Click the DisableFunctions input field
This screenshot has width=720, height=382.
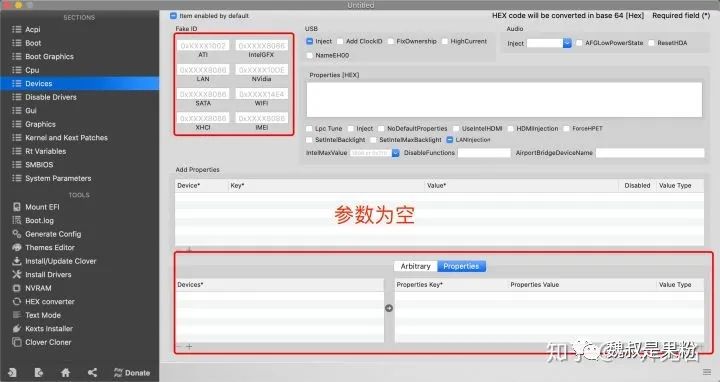click(484, 153)
